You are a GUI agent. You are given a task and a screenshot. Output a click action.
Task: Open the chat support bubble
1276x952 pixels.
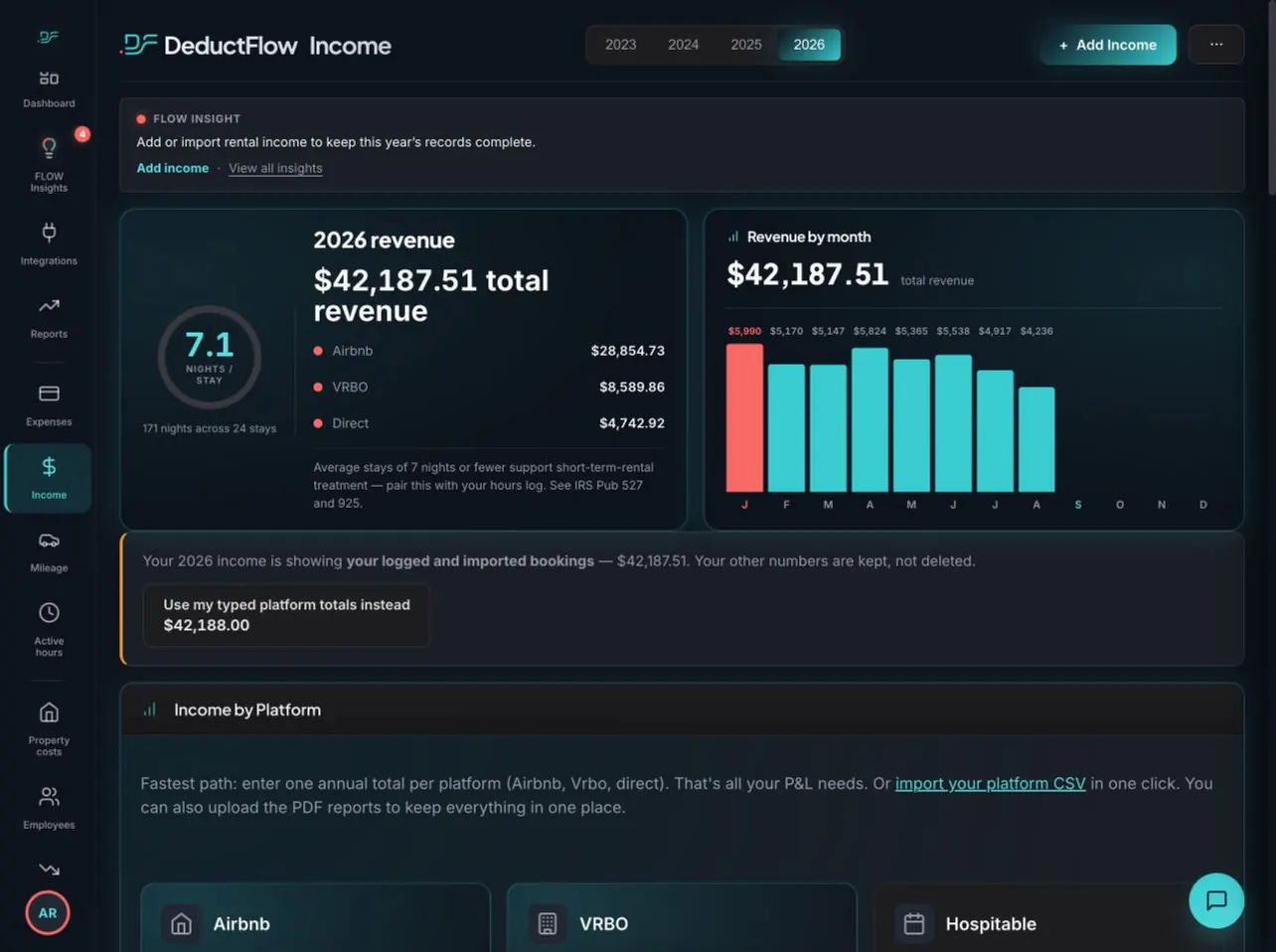click(x=1216, y=900)
